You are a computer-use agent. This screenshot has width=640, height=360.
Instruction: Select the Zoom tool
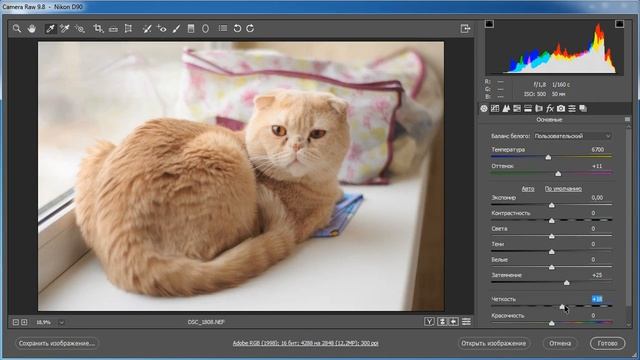[x=17, y=29]
